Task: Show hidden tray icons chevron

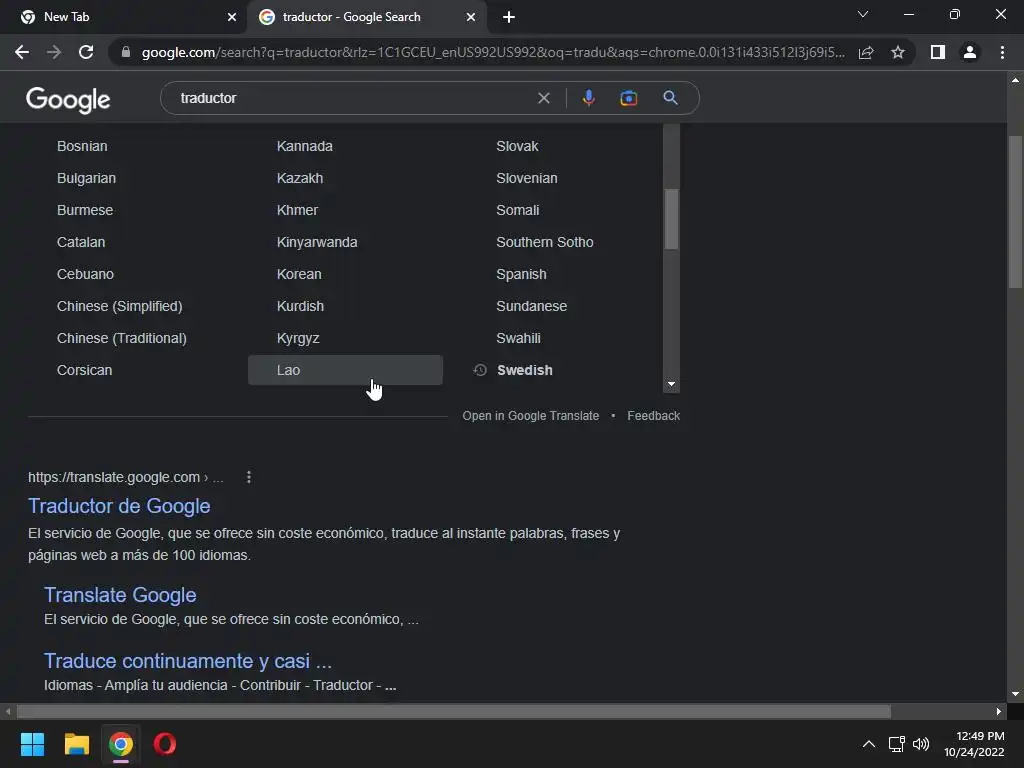Action: click(869, 744)
